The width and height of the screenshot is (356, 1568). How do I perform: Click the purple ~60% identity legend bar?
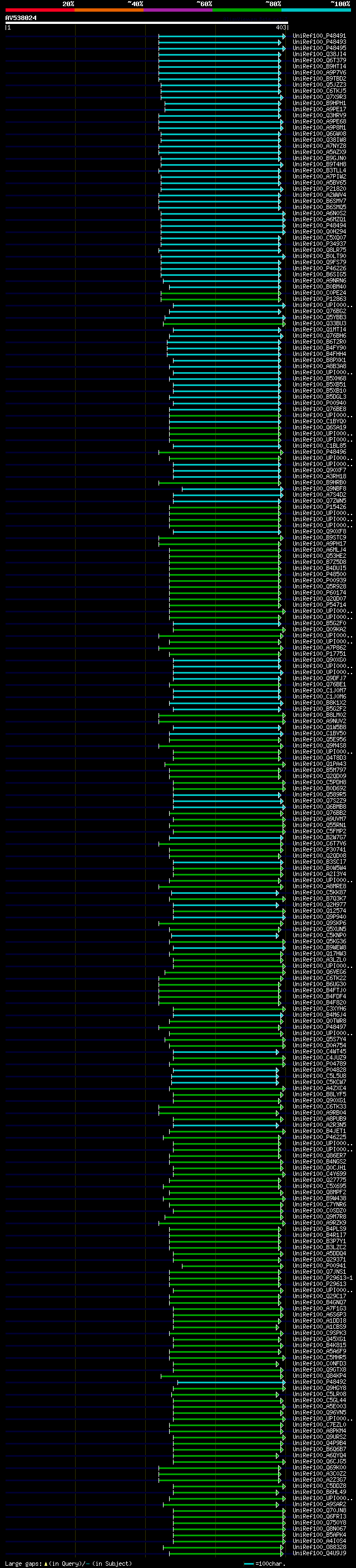pos(179,11)
